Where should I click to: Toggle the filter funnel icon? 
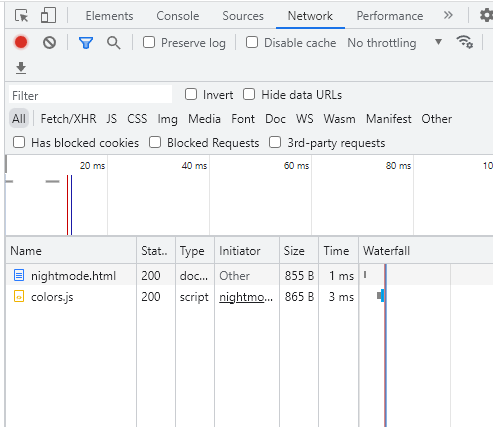pos(86,43)
